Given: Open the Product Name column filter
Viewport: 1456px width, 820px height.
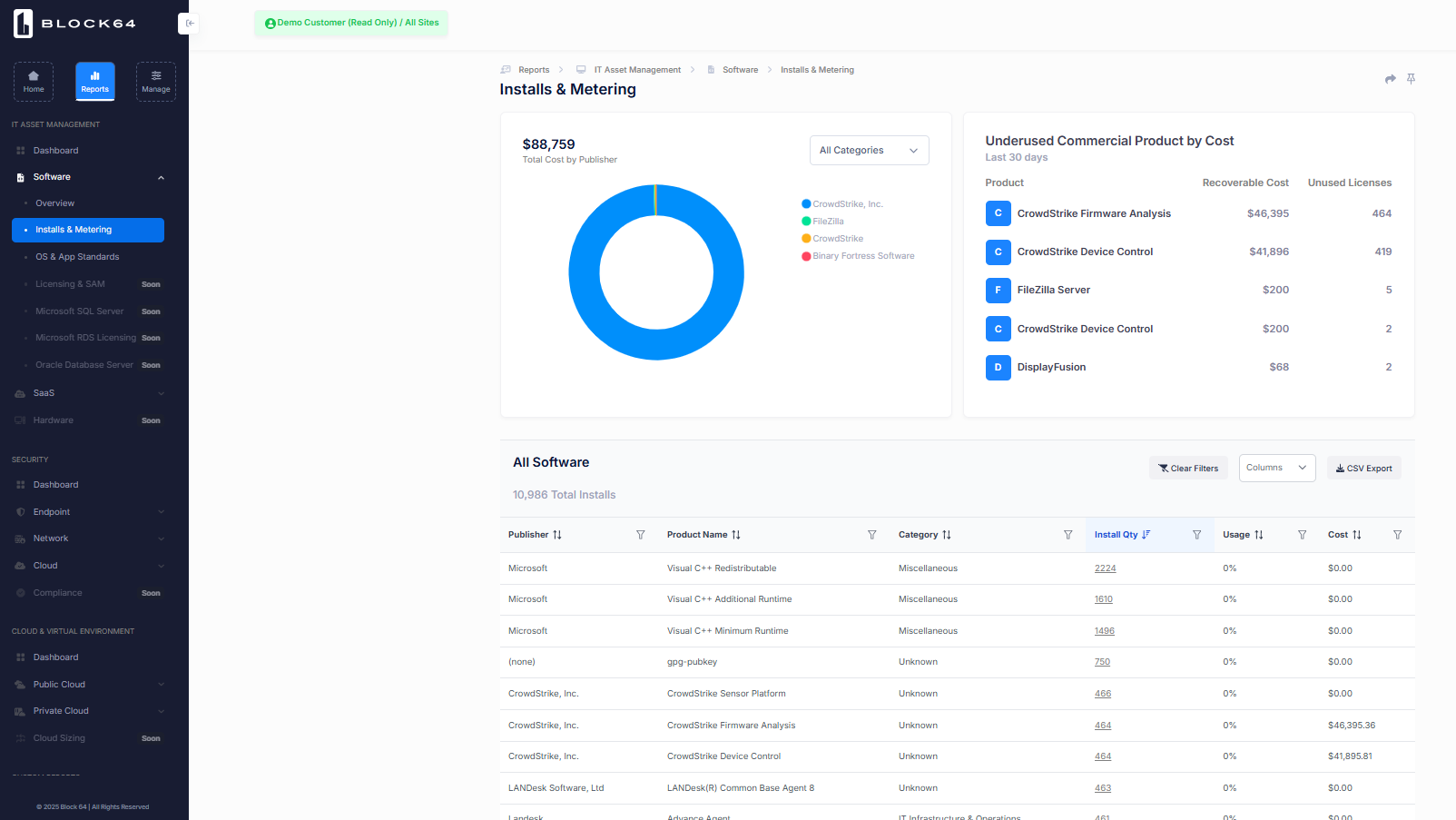Looking at the screenshot, I should tap(872, 535).
